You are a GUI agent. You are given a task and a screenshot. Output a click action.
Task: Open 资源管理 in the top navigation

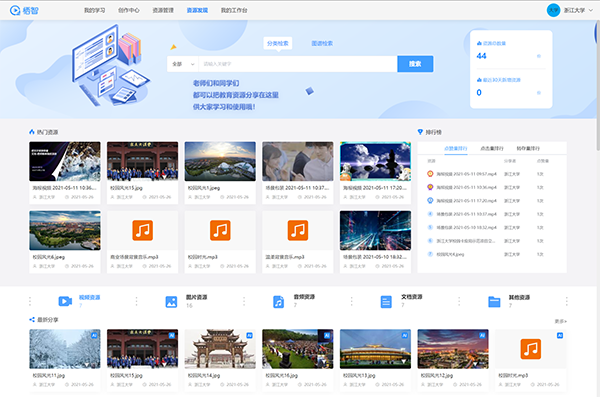[163, 10]
